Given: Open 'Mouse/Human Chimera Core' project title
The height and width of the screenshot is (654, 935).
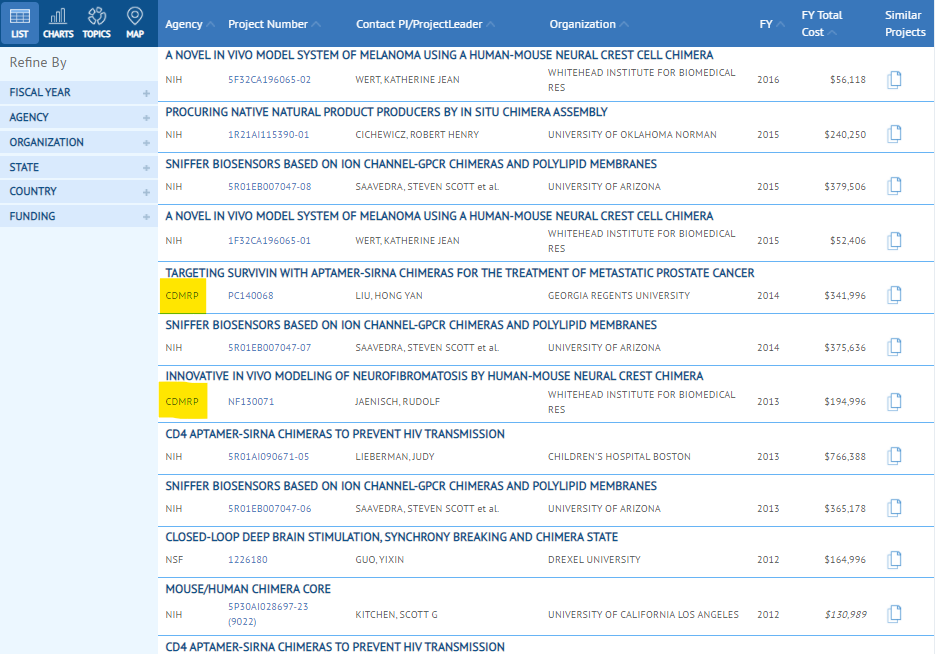Looking at the screenshot, I should 248,589.
